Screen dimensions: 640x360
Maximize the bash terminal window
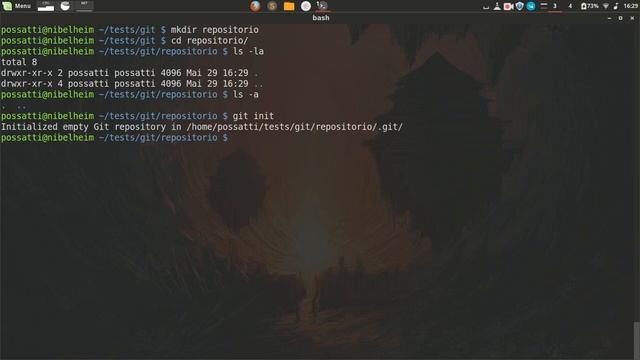point(620,18)
